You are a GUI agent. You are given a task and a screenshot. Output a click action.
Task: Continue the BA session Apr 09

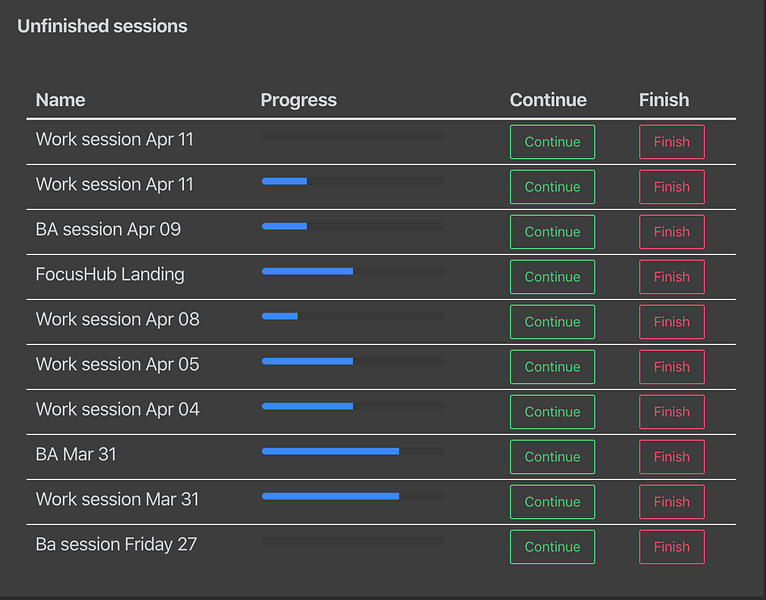click(552, 232)
